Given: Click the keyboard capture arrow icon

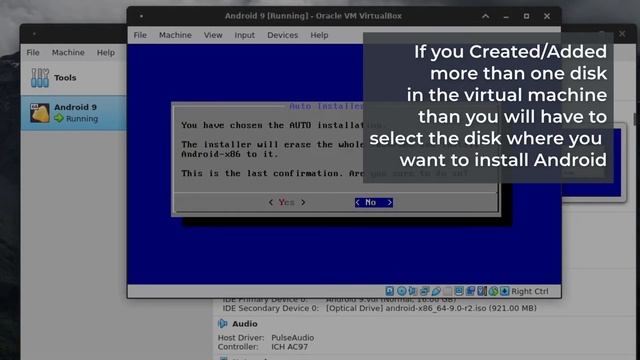Looking at the screenshot, I should click(504, 291).
